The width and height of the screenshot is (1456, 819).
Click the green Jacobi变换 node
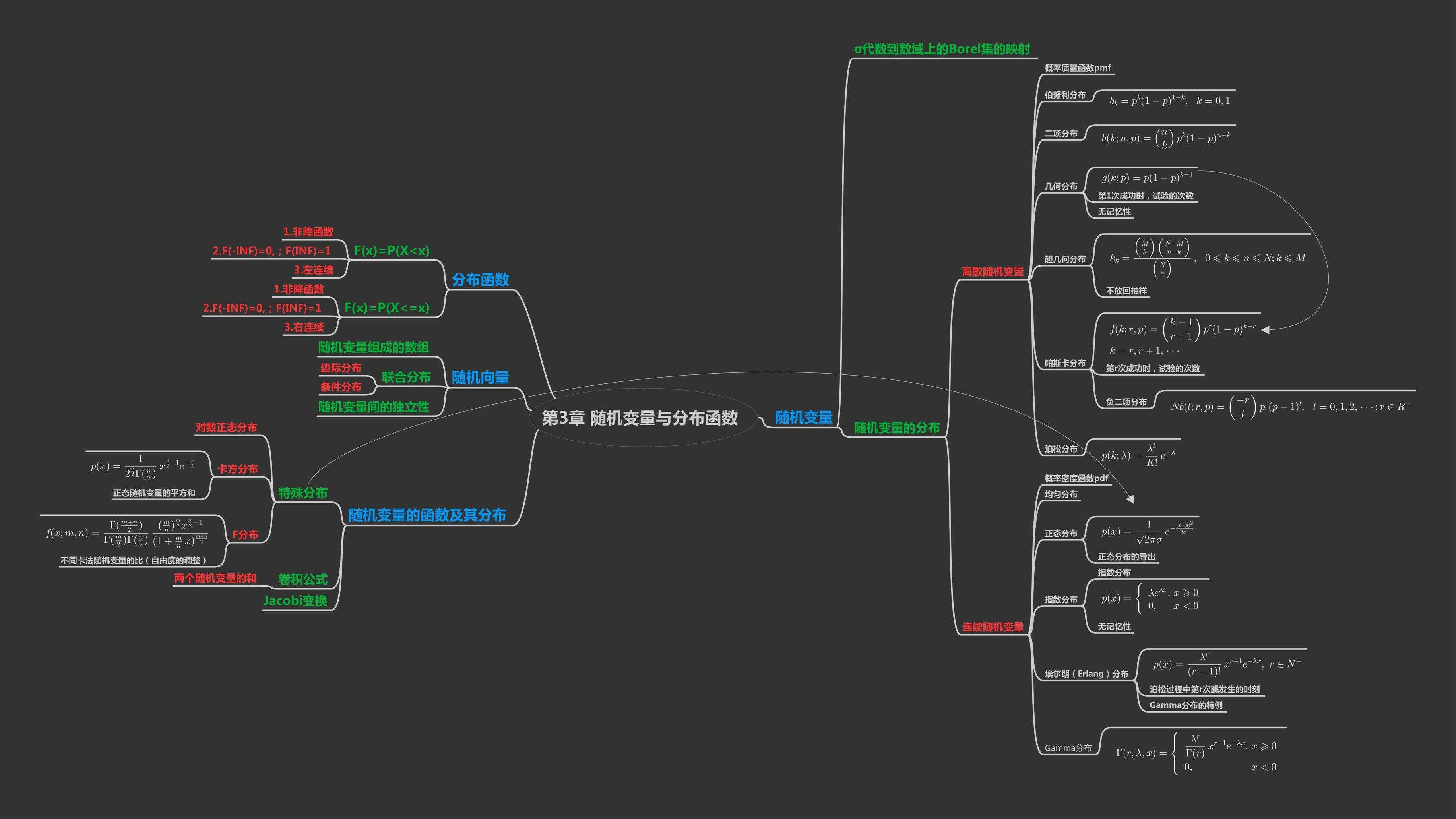click(295, 600)
